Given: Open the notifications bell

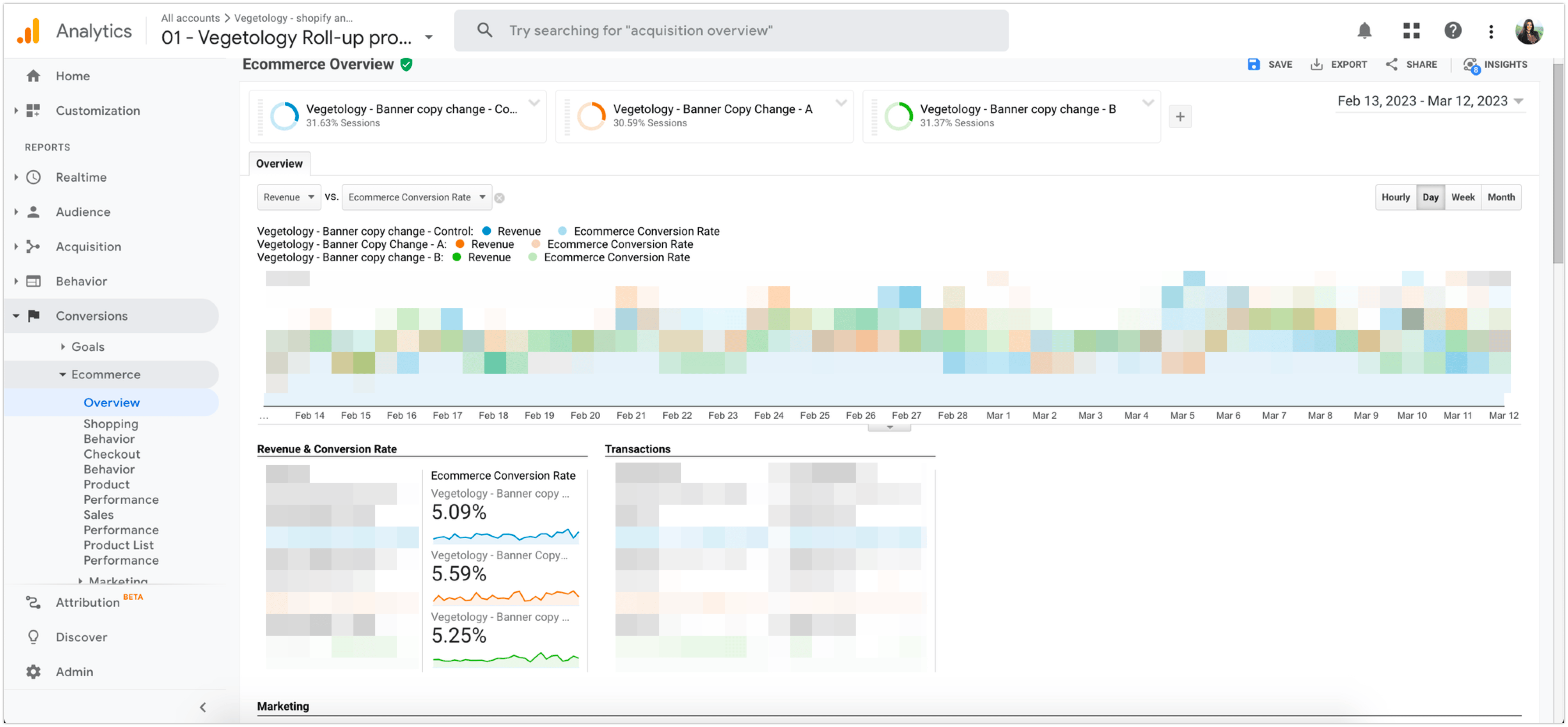Looking at the screenshot, I should pyautogui.click(x=1364, y=30).
